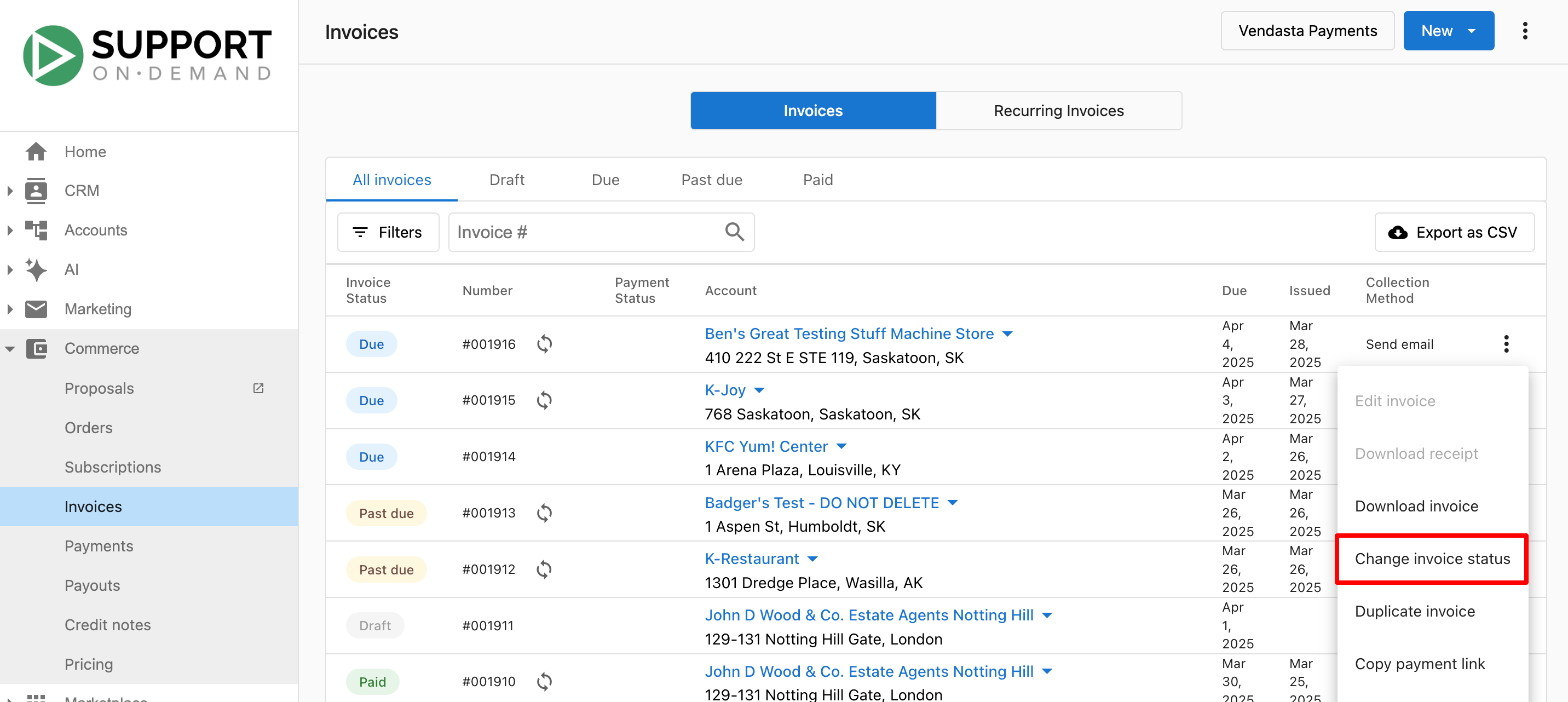Click the Past due badge for #001913

[x=386, y=513]
